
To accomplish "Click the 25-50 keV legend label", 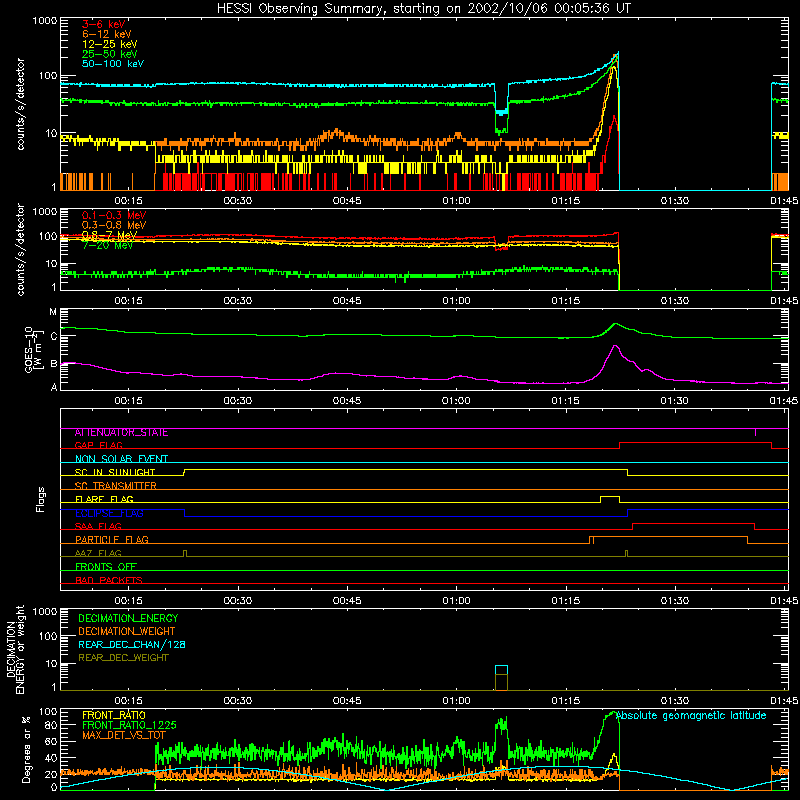I will [x=110, y=54].
